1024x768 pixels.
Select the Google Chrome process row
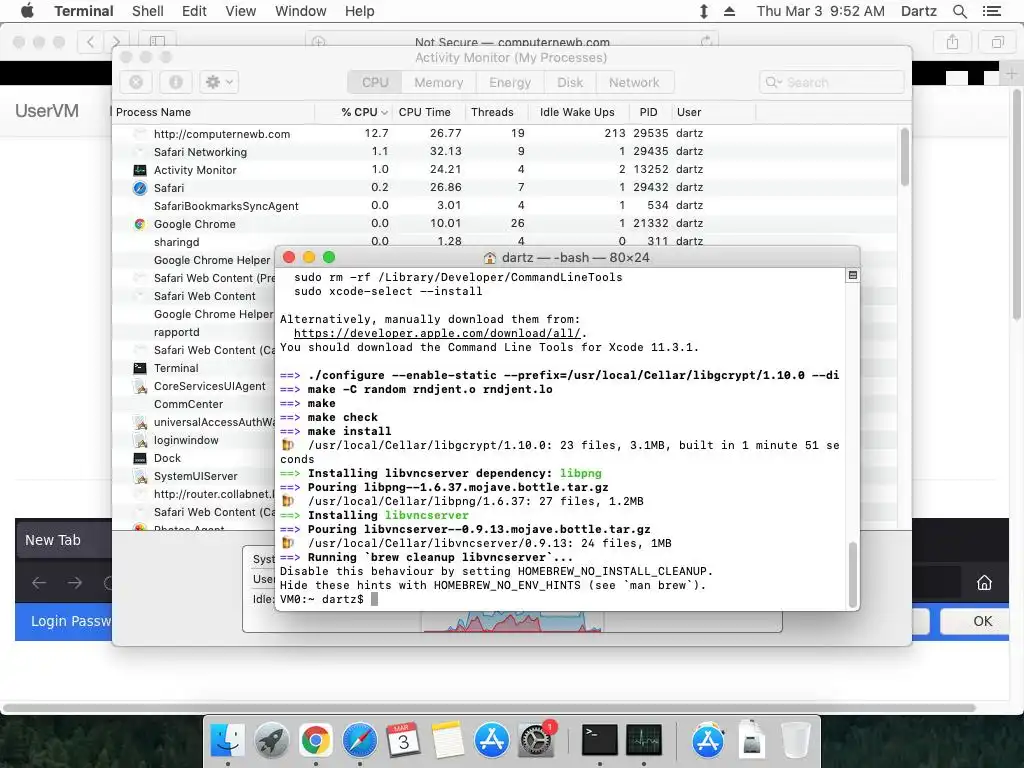504,224
